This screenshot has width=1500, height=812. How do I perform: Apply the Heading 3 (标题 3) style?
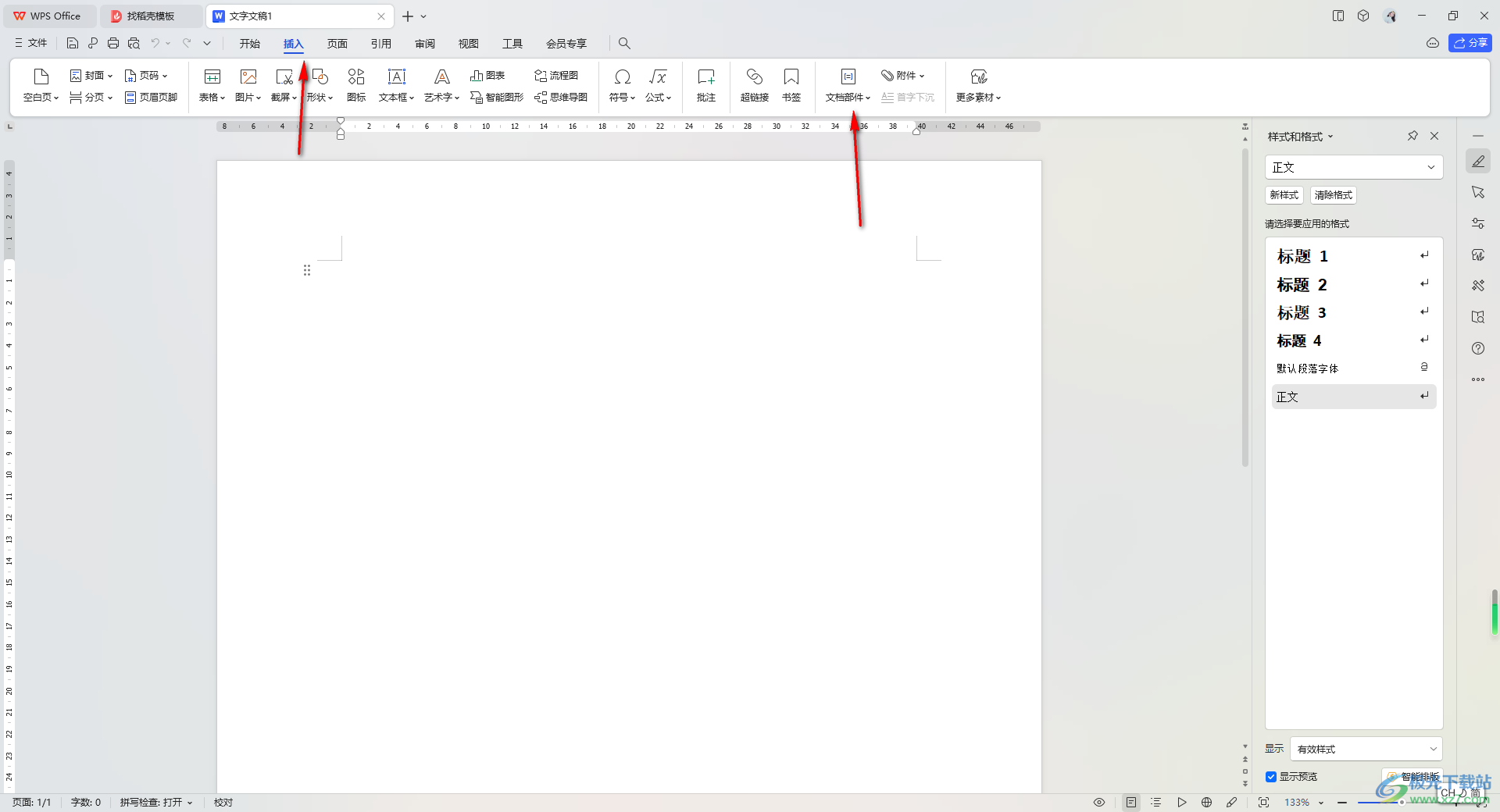tap(1354, 312)
